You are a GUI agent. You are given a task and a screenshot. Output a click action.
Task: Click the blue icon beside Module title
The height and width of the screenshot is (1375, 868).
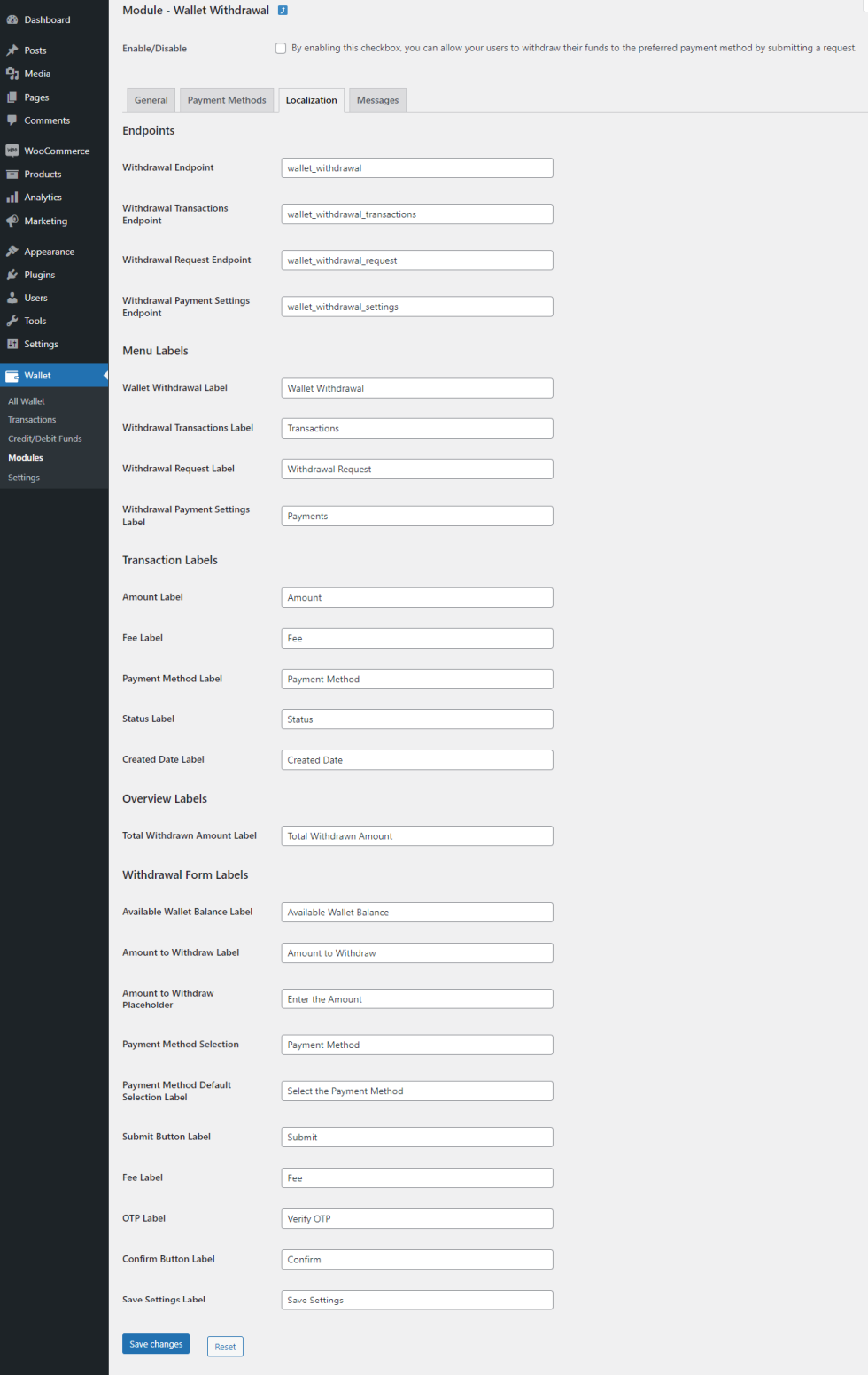click(283, 11)
